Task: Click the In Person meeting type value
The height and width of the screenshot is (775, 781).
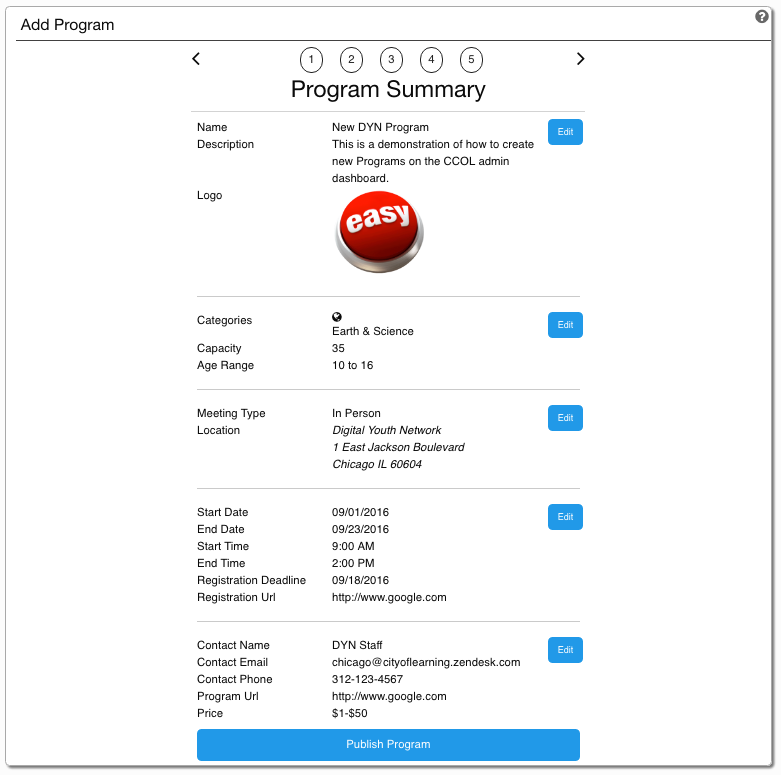Action: click(x=356, y=413)
